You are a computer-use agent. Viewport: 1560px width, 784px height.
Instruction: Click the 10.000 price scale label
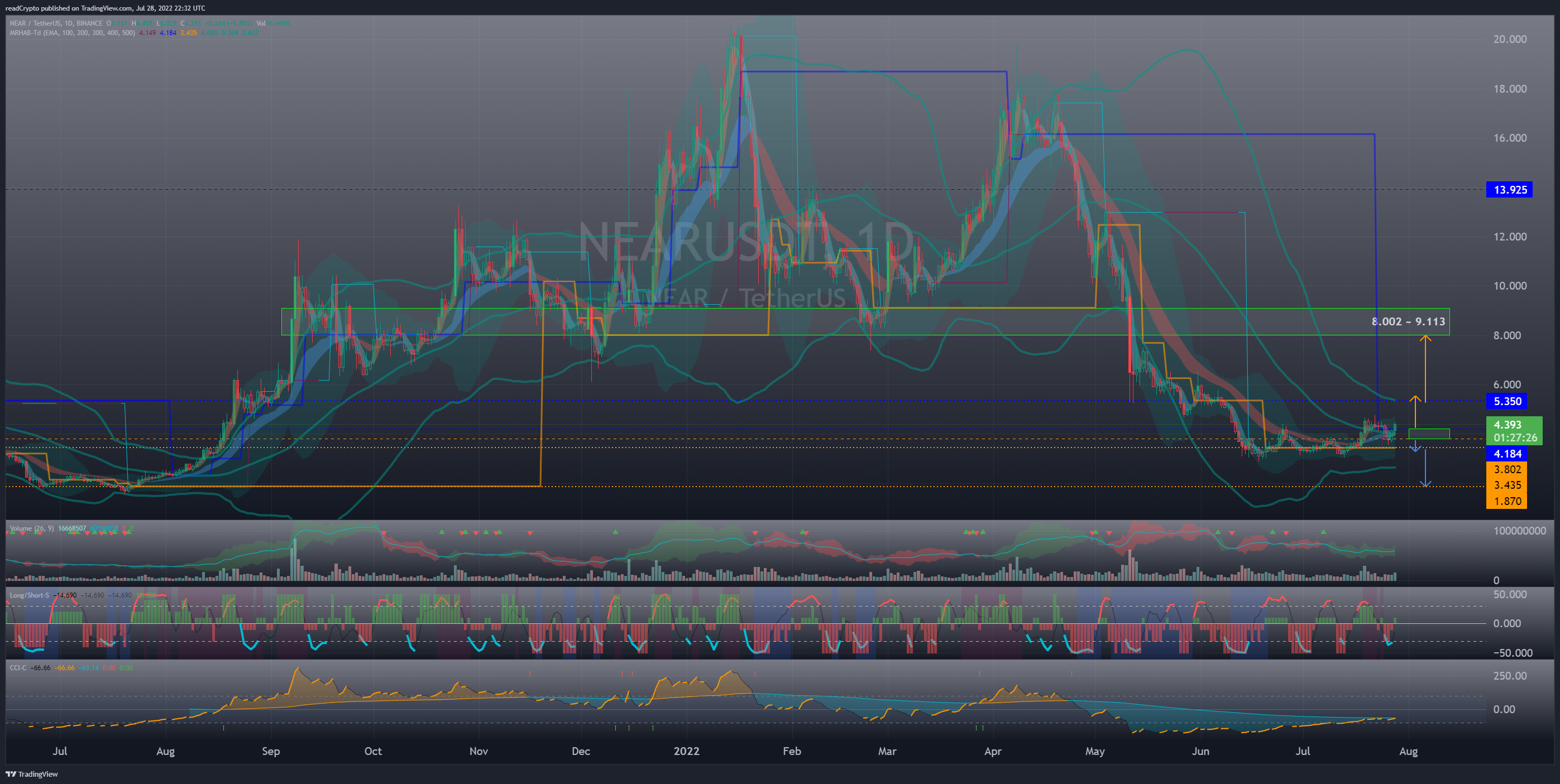point(1510,285)
